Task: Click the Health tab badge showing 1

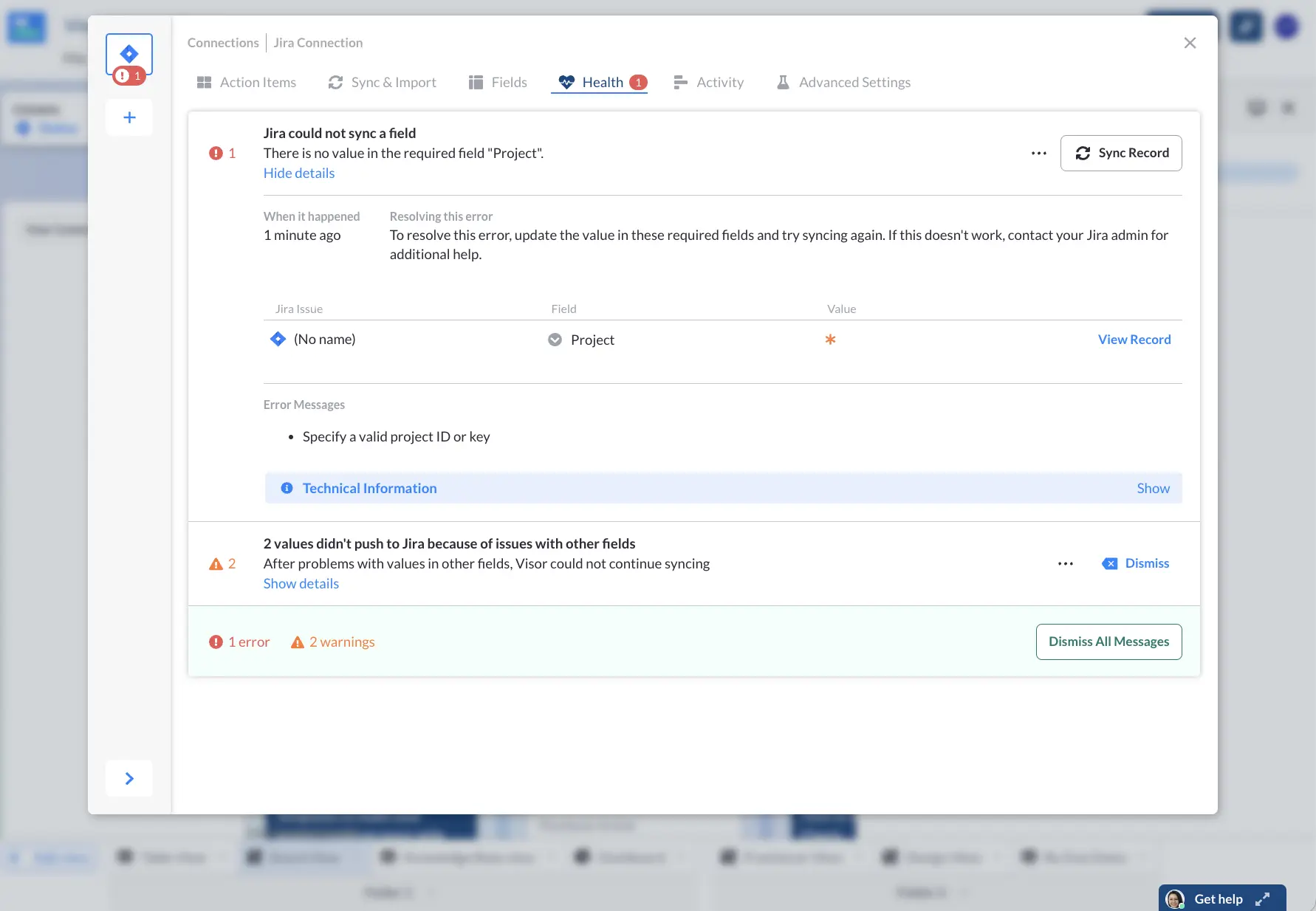Action: pos(638,83)
